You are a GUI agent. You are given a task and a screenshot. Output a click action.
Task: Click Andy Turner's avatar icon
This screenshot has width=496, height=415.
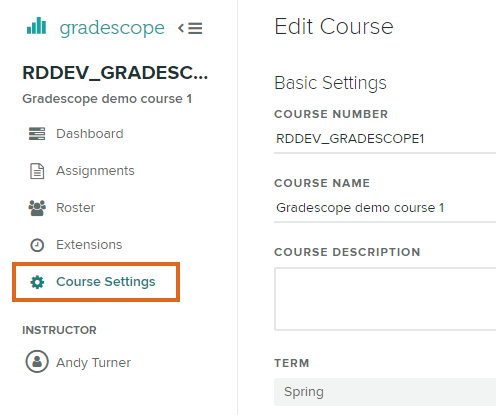(x=37, y=361)
